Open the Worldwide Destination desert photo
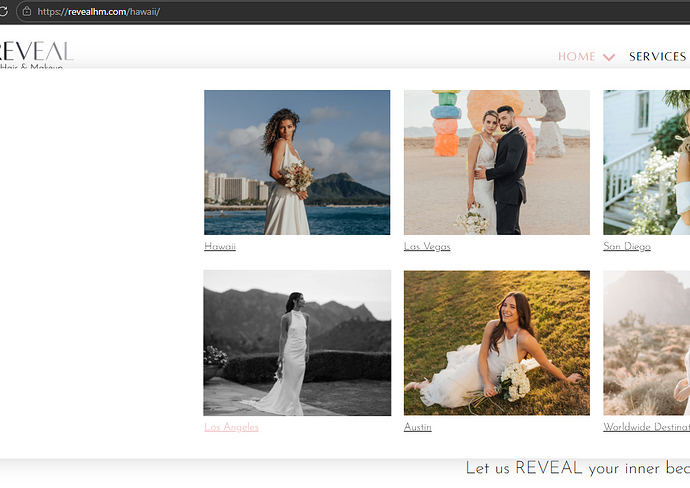The width and height of the screenshot is (690, 488). tap(646, 343)
